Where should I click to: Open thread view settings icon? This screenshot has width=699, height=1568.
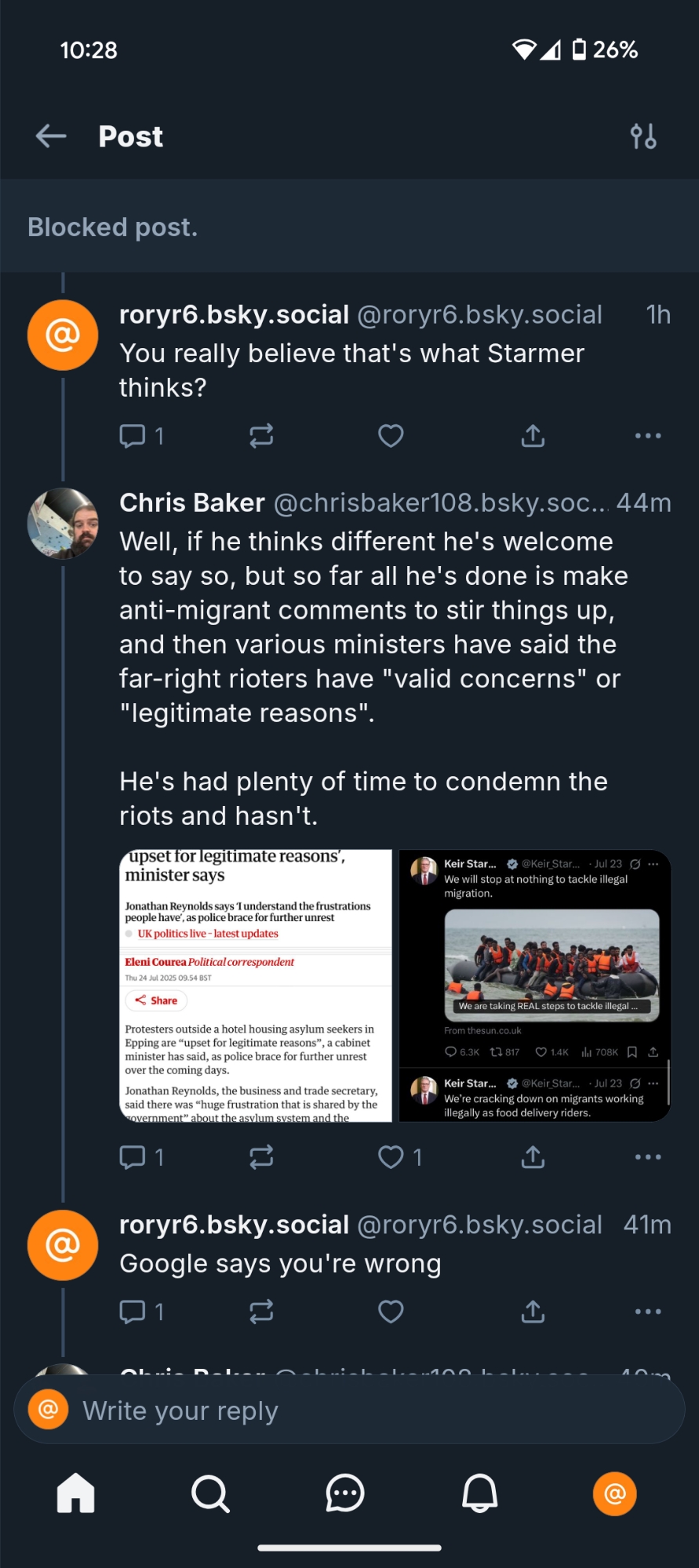pyautogui.click(x=643, y=136)
